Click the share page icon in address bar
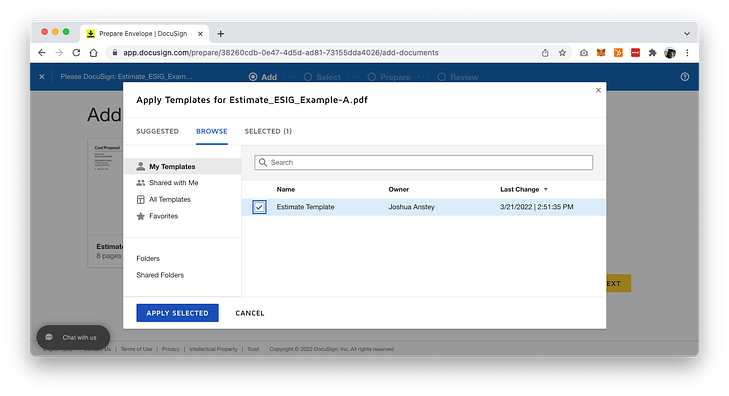Screen dimensions: 729x396 (545, 53)
